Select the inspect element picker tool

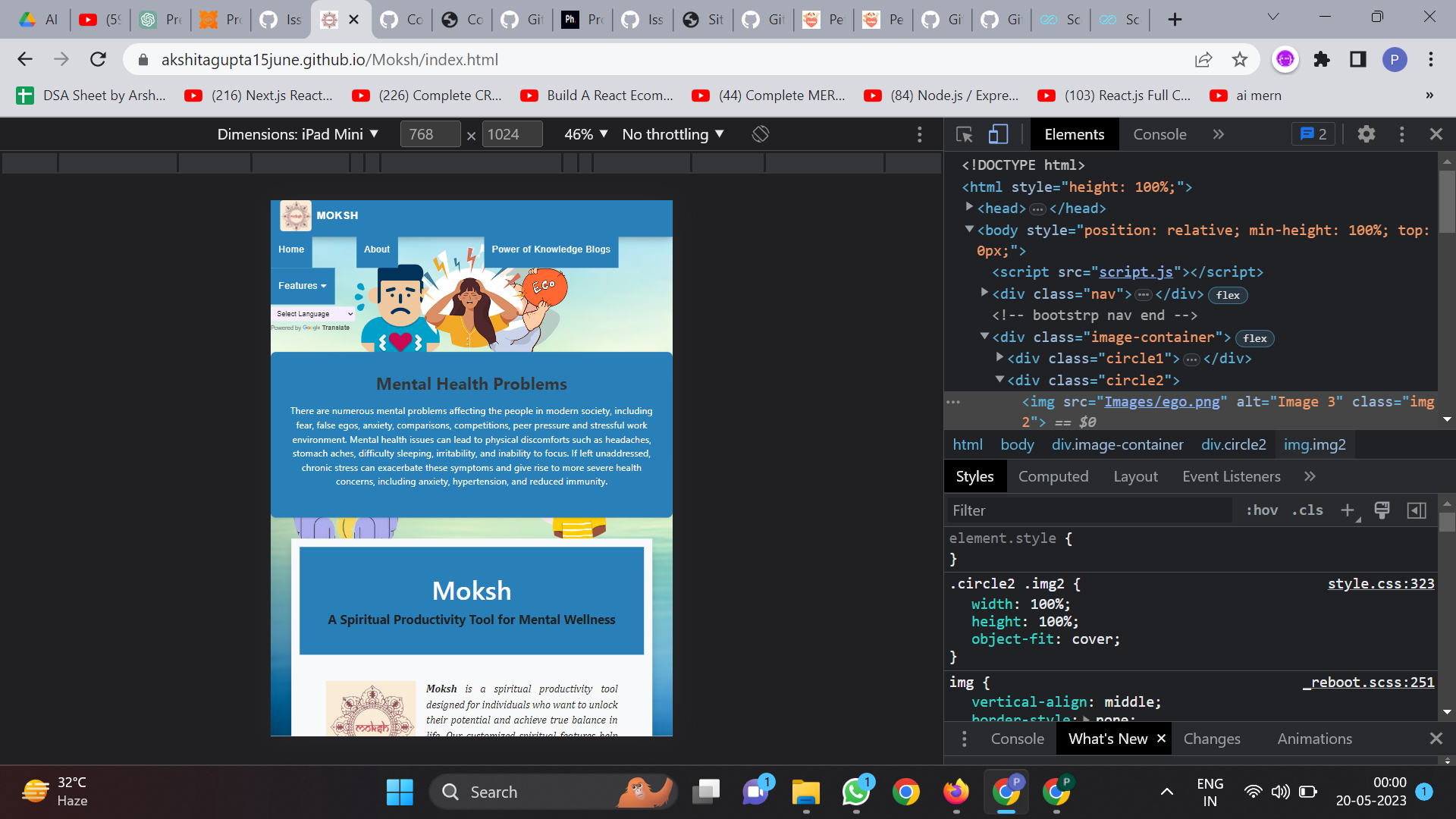(x=964, y=134)
